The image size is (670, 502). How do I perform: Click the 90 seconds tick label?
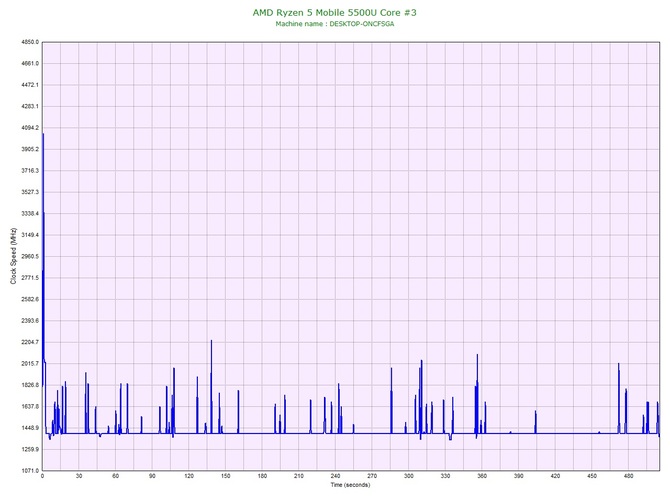tap(152, 476)
